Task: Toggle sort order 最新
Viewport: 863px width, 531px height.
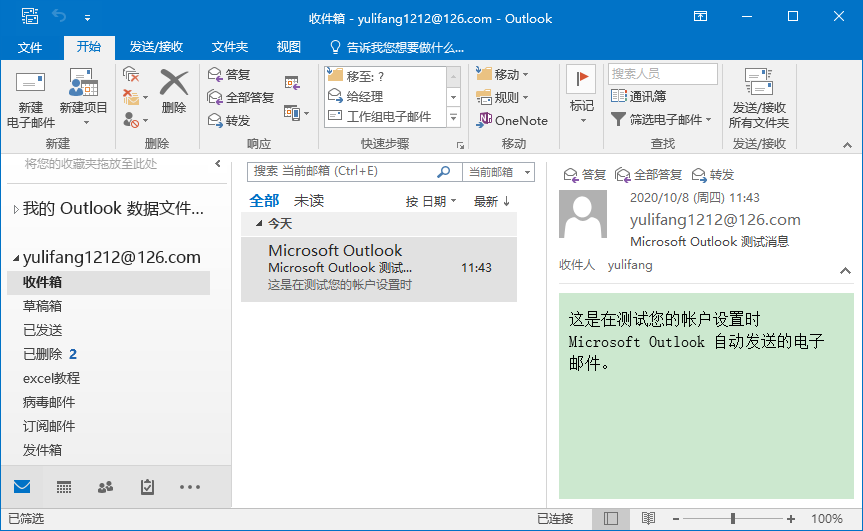Action: 492,201
